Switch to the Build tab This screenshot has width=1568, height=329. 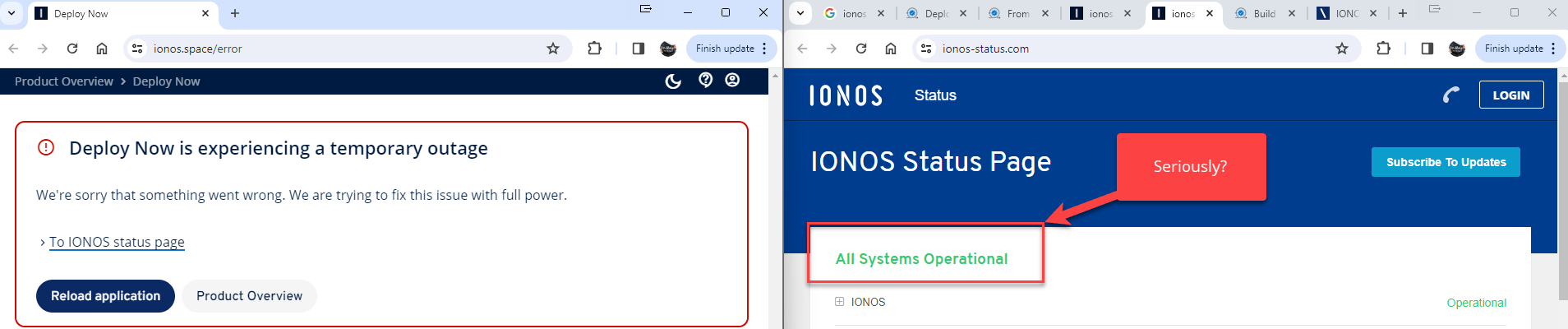pos(1263,13)
